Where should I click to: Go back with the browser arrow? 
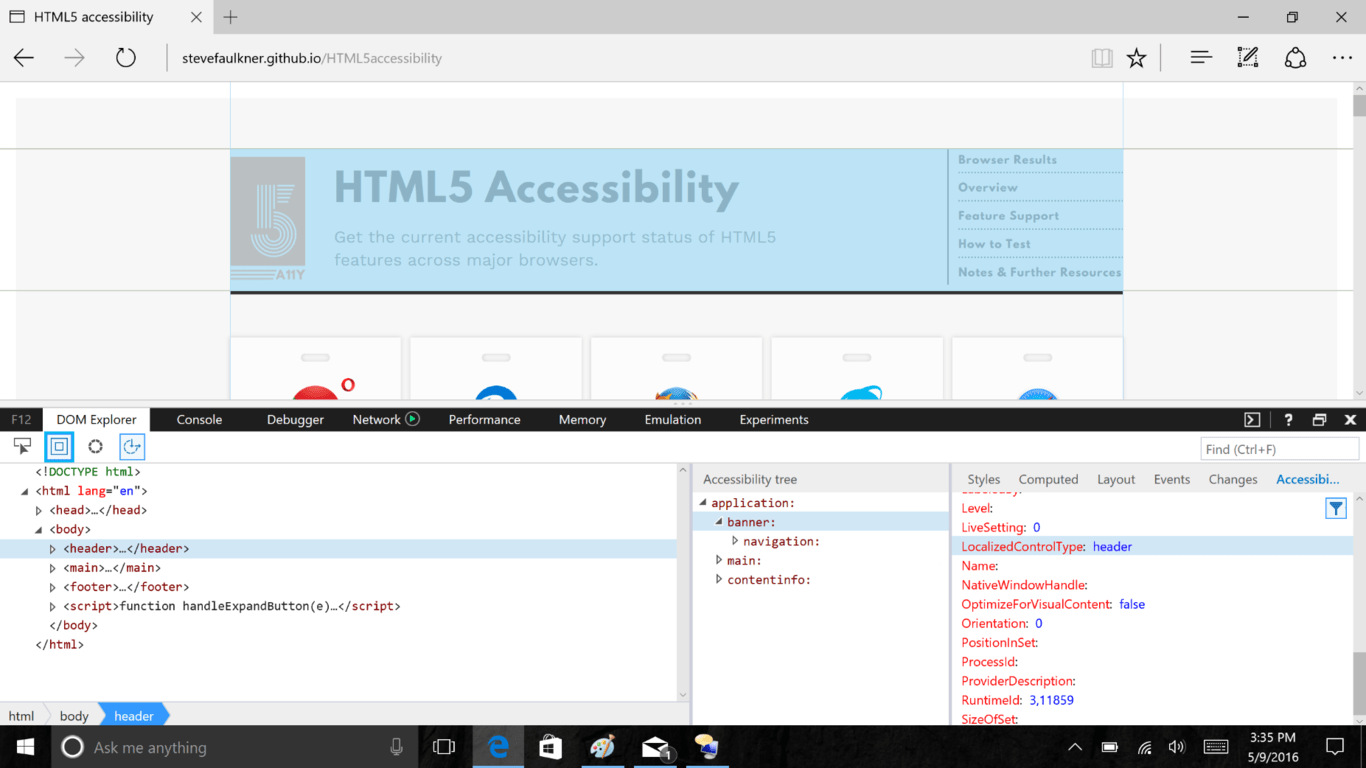click(24, 58)
